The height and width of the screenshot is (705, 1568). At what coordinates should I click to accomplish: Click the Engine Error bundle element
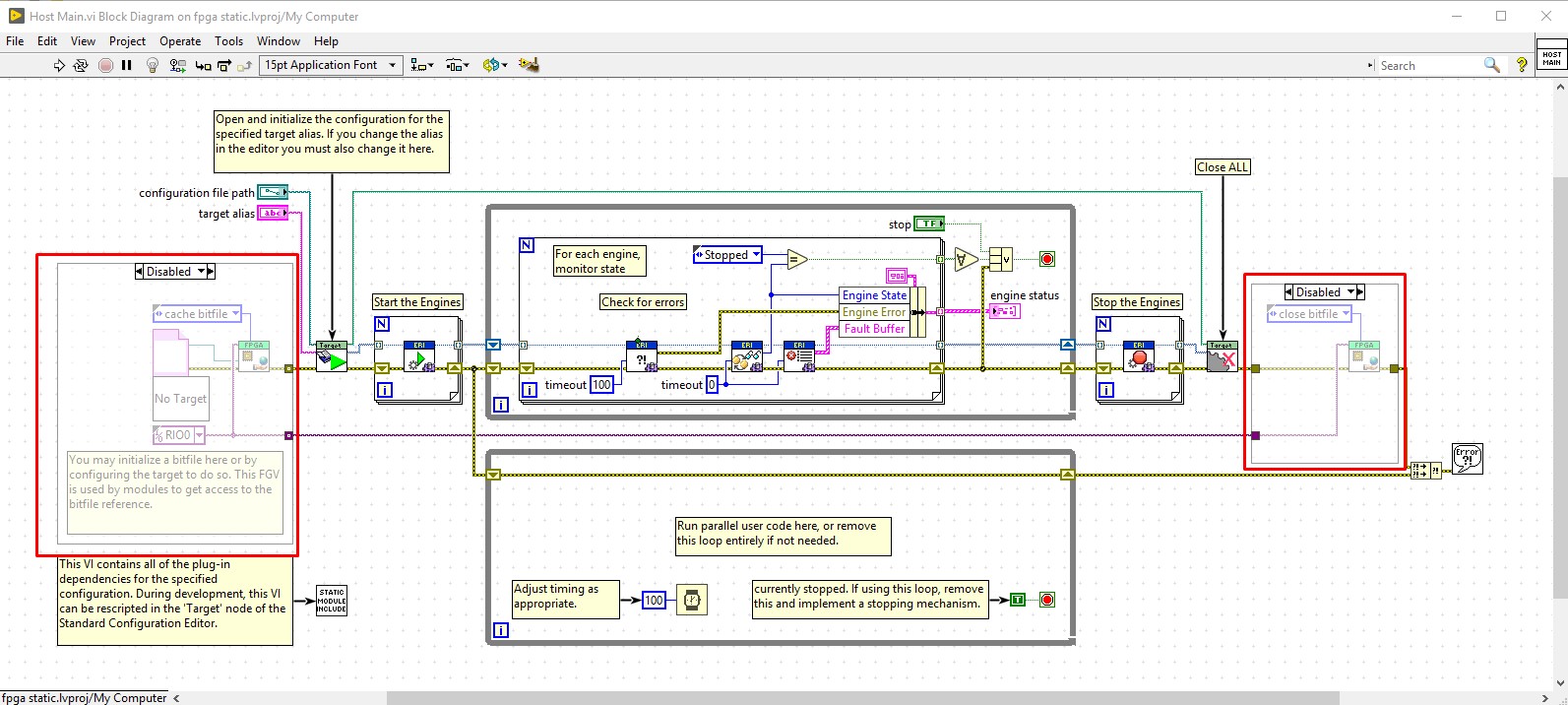pyautogui.click(x=874, y=312)
